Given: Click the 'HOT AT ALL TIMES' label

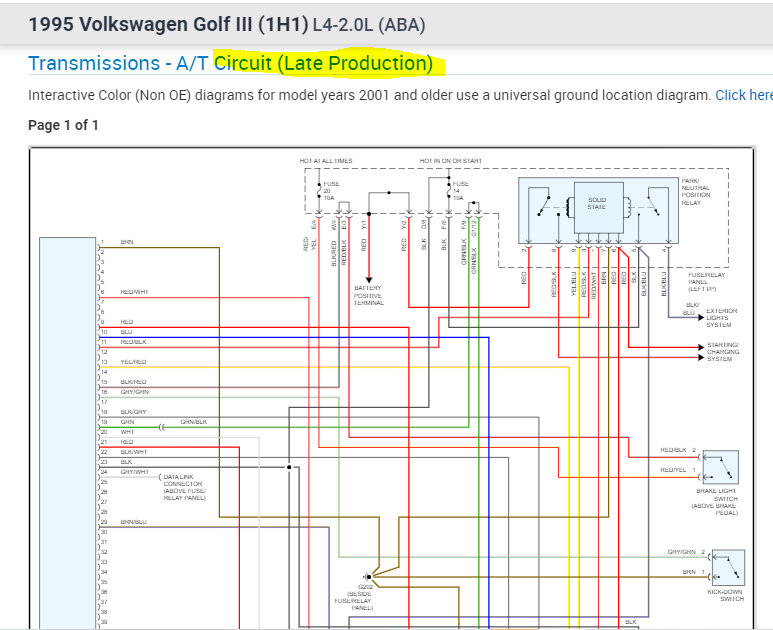Looking at the screenshot, I should (x=326, y=161).
